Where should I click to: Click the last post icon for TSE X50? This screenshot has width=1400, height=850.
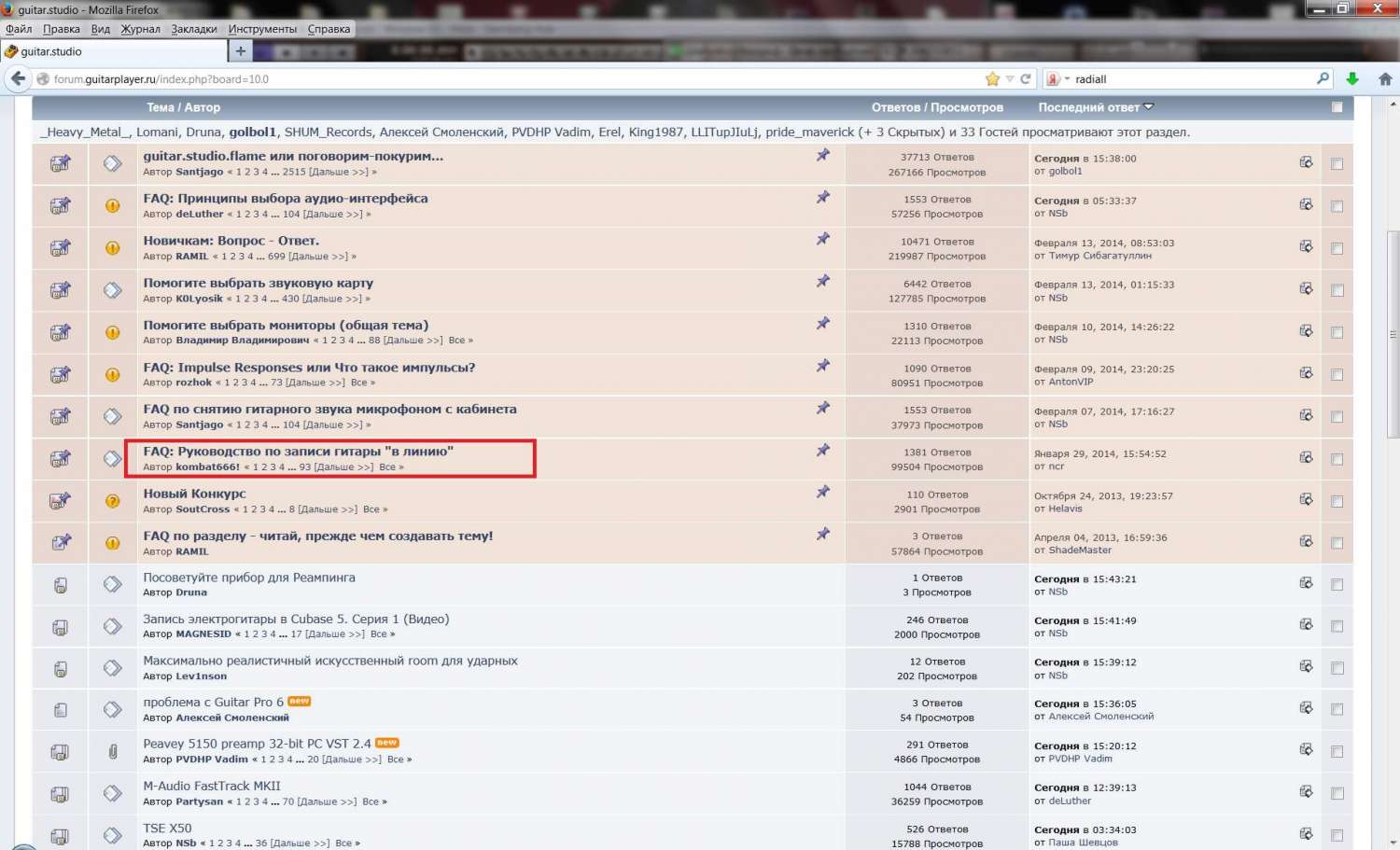point(1306,833)
